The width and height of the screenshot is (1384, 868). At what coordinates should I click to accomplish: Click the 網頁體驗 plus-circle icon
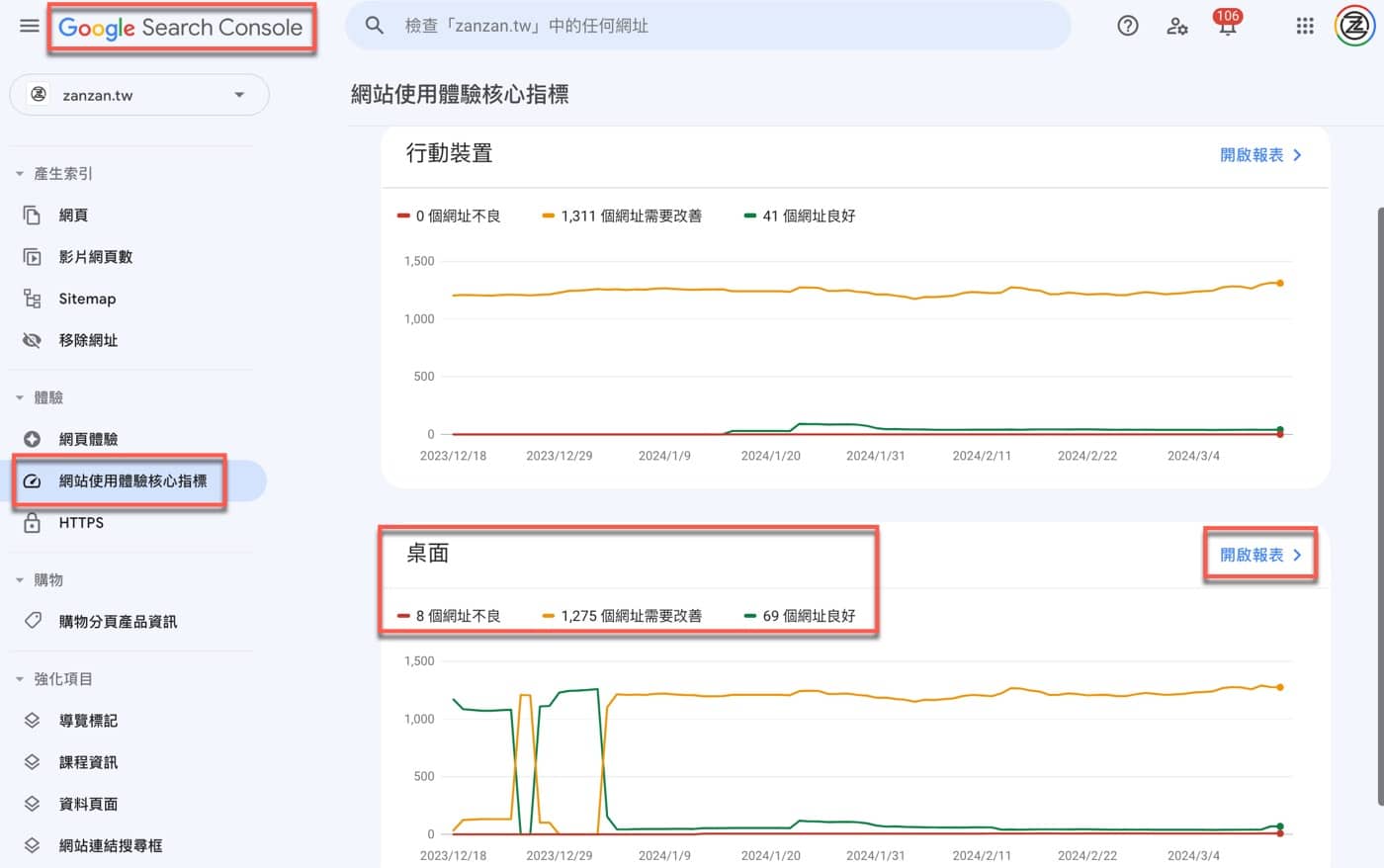coord(32,439)
